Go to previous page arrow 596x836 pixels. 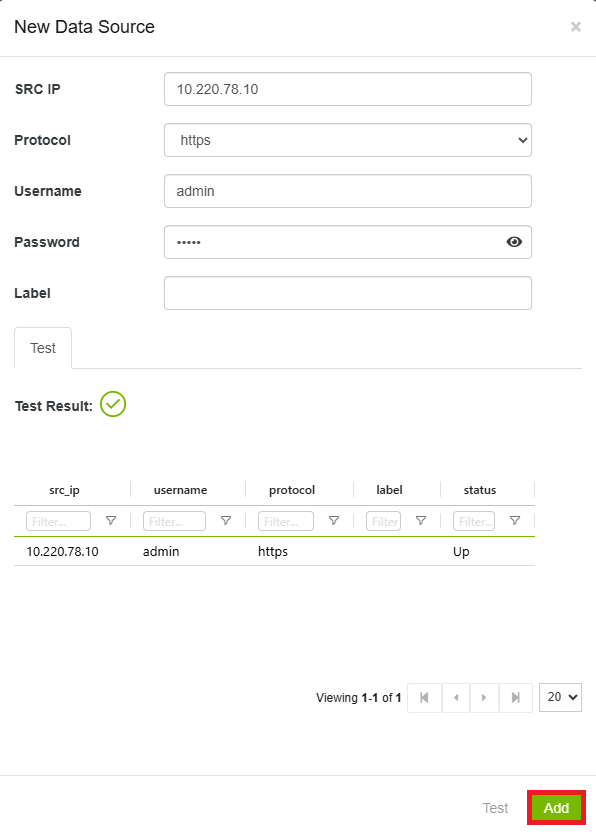pos(456,697)
